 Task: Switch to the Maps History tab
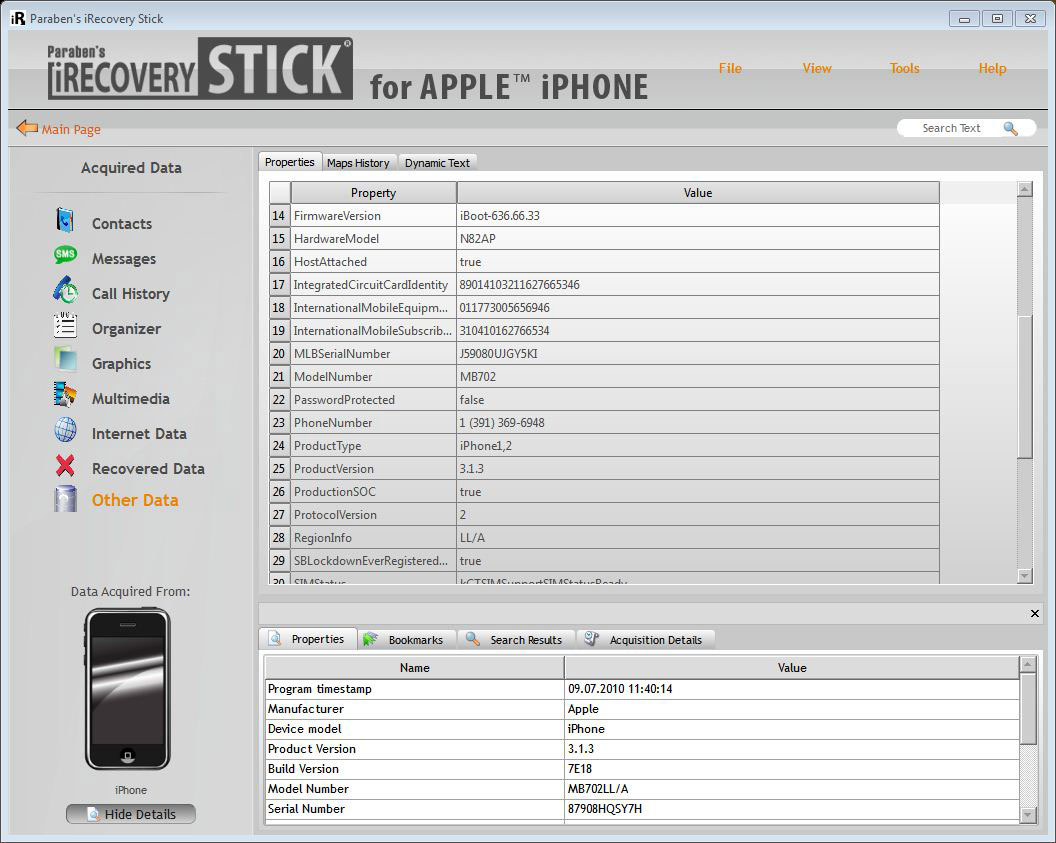[358, 163]
